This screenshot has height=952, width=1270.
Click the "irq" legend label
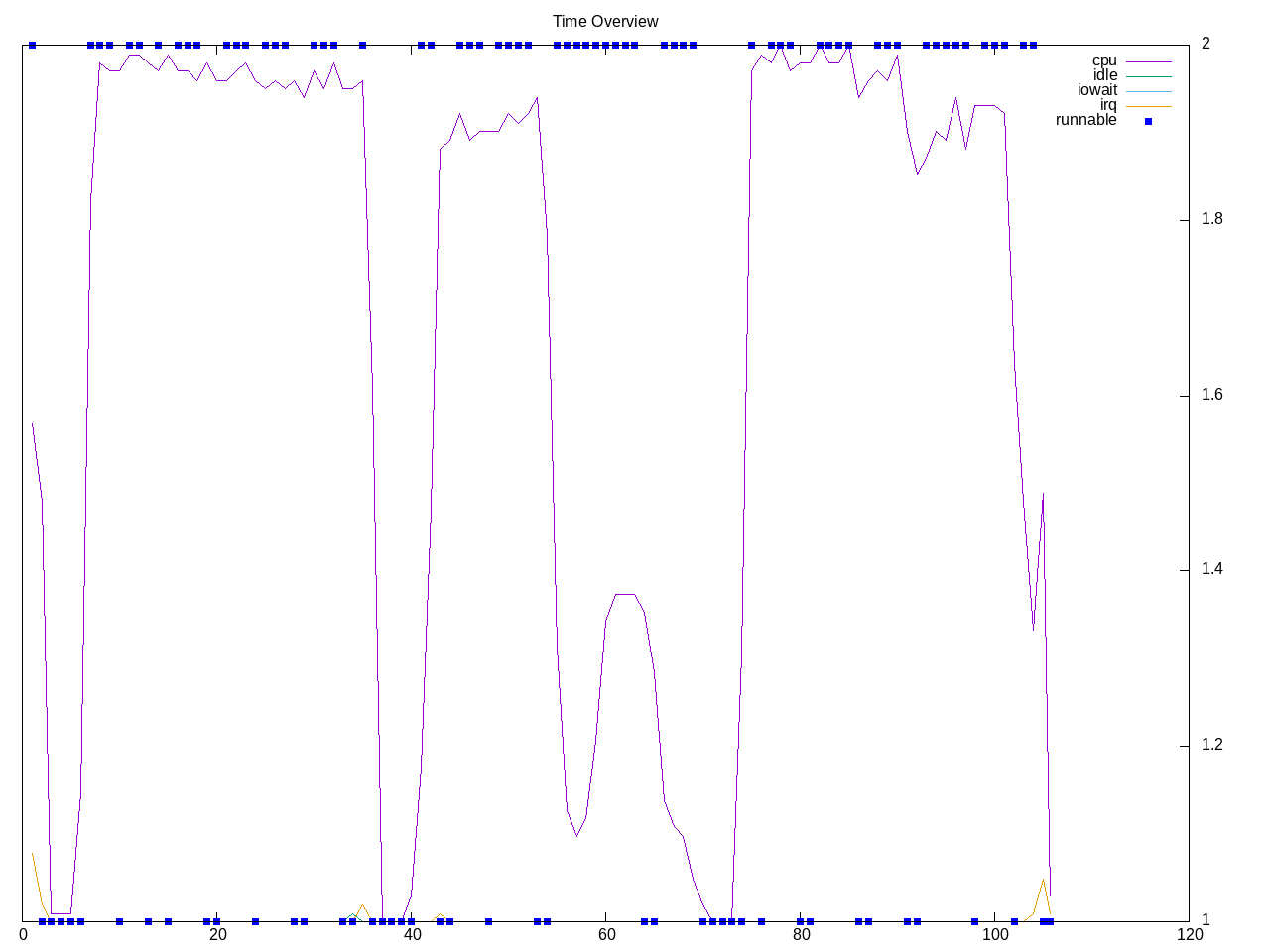pos(1107,105)
